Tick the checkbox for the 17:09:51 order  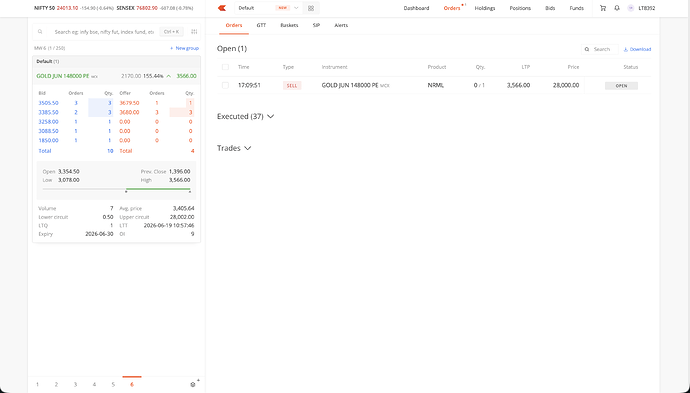click(x=225, y=85)
